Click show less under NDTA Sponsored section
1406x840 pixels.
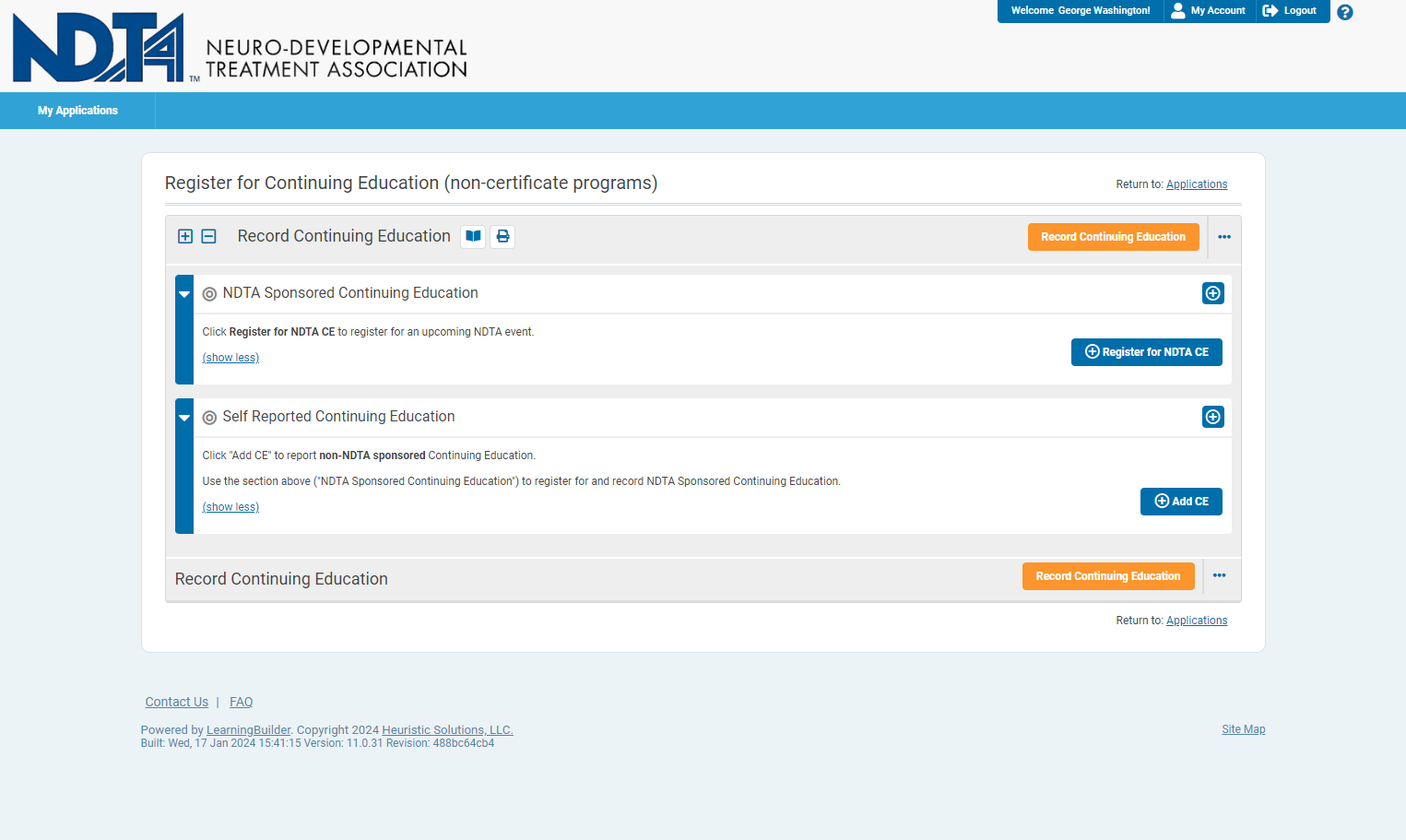(230, 358)
